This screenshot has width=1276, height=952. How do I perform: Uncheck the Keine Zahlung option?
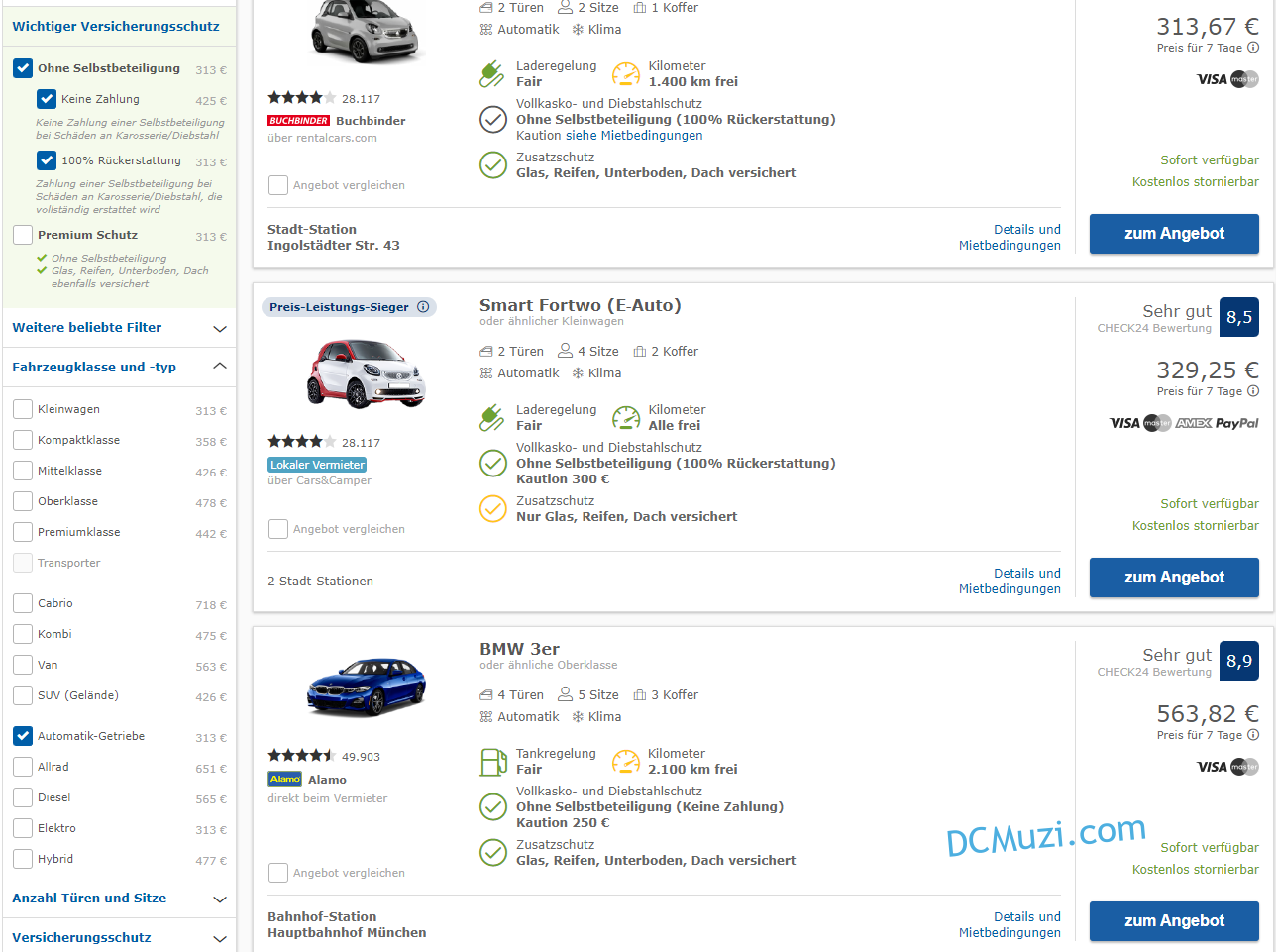click(47, 99)
